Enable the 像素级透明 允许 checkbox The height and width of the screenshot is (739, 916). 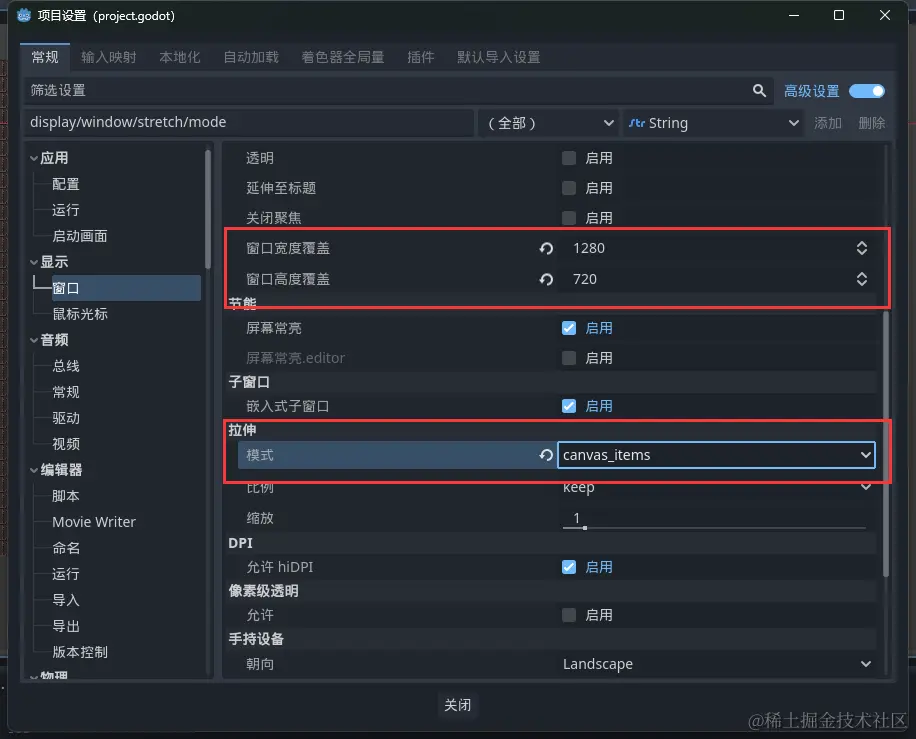click(568, 615)
